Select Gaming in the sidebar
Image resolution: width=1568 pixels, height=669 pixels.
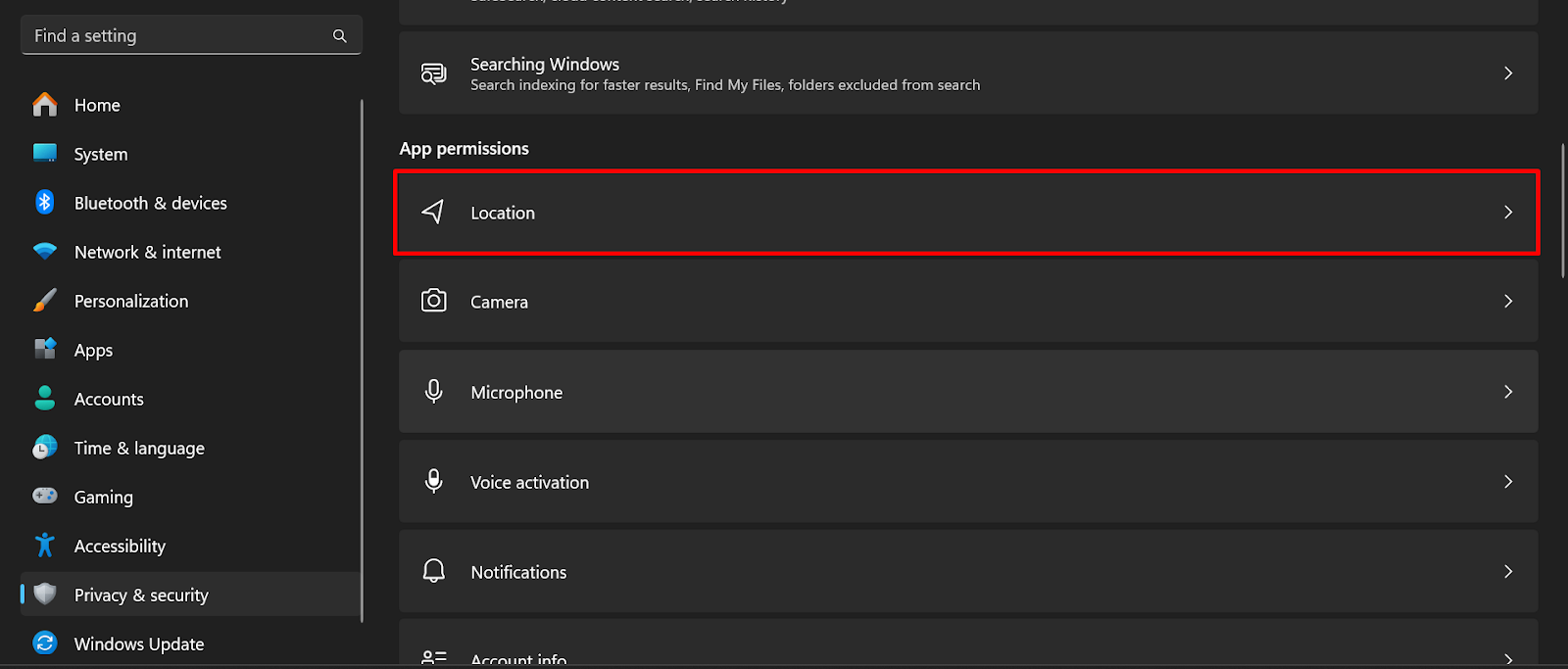tap(191, 497)
